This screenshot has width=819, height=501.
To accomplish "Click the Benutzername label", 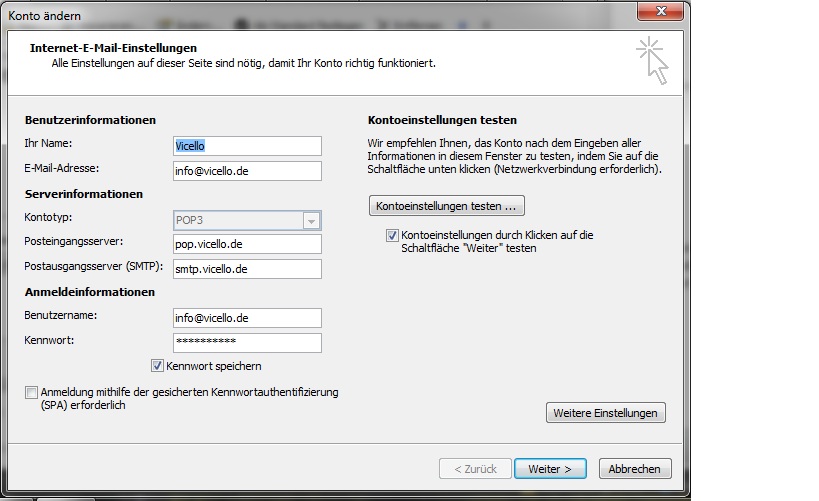I will (61, 316).
